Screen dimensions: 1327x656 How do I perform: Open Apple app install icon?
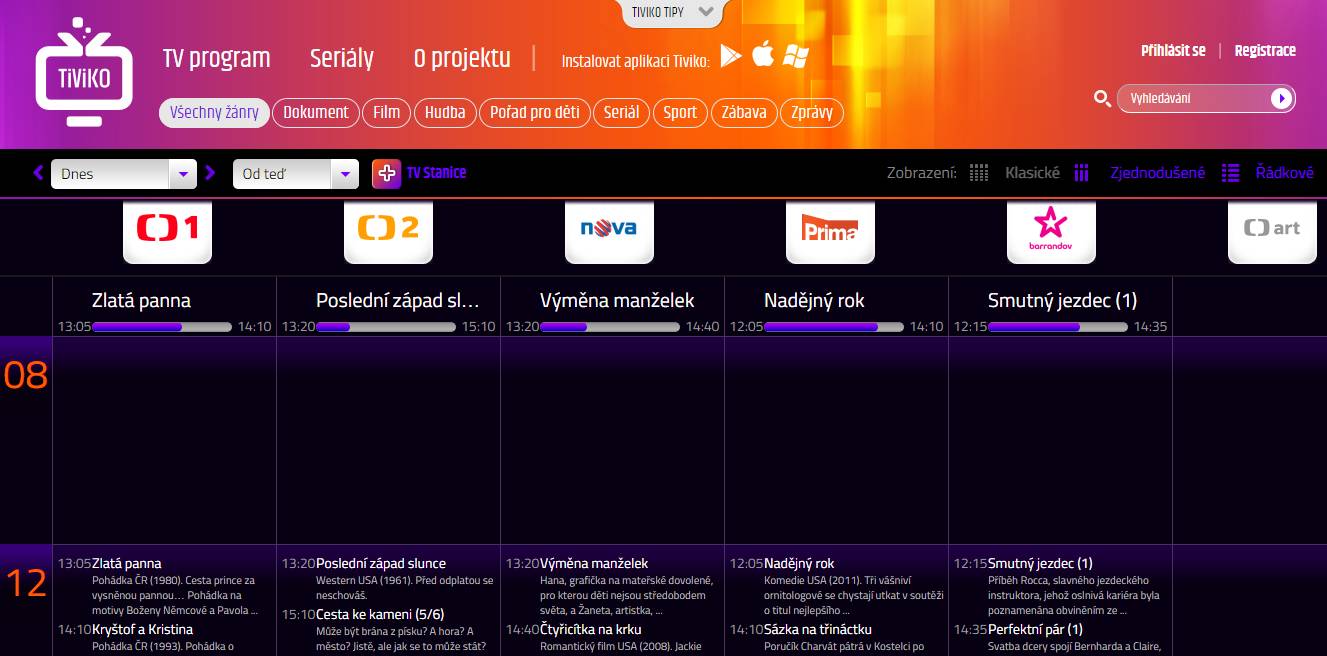(x=763, y=54)
